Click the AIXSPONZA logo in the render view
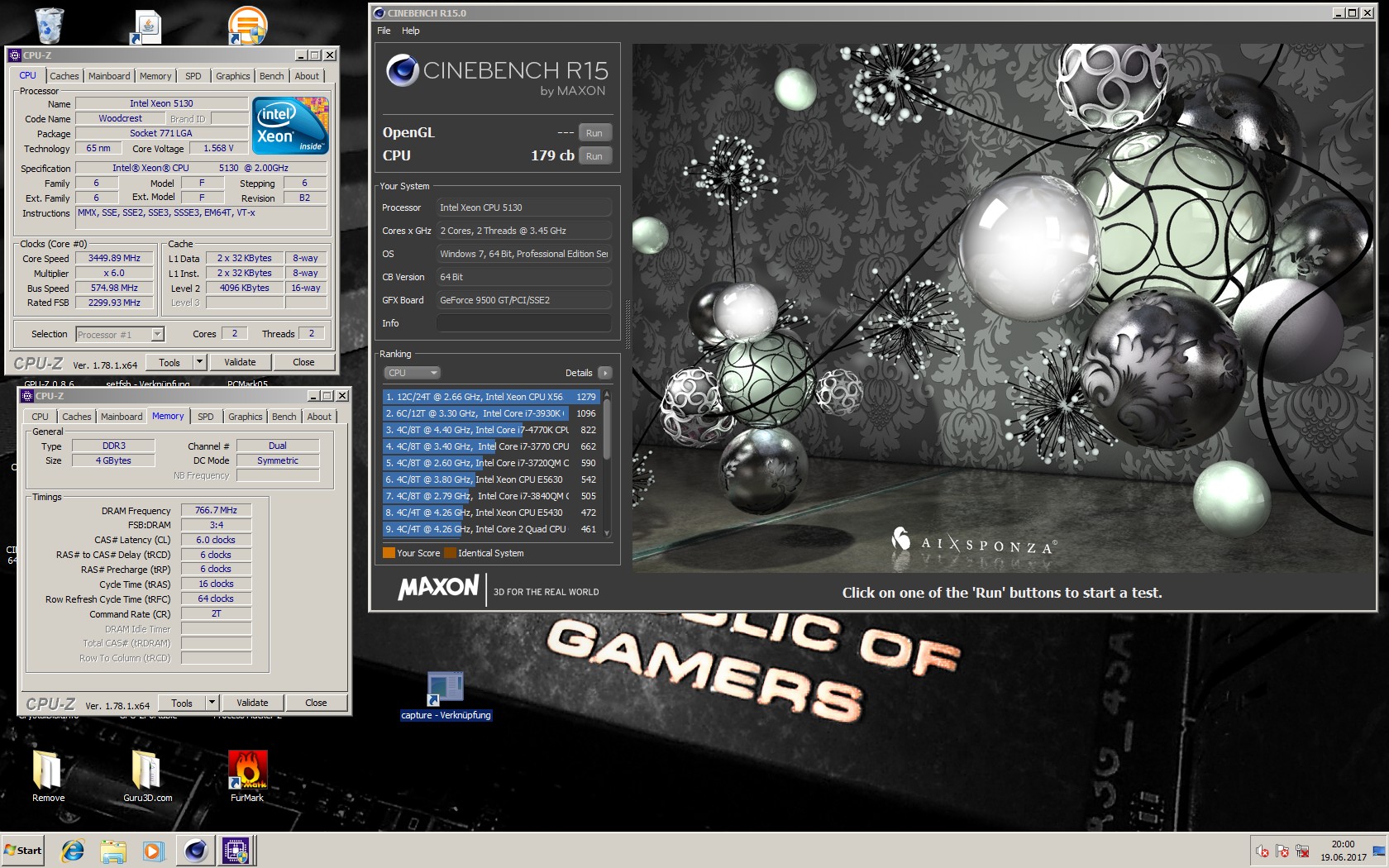1389x868 pixels. [974, 541]
